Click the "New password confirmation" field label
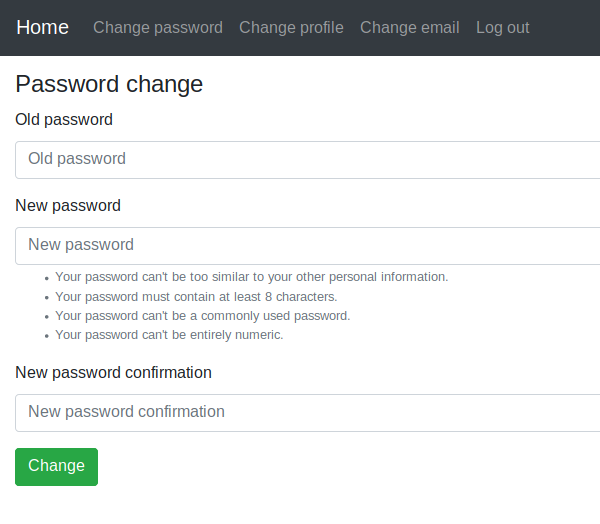This screenshot has height=524, width=600. pos(113,373)
